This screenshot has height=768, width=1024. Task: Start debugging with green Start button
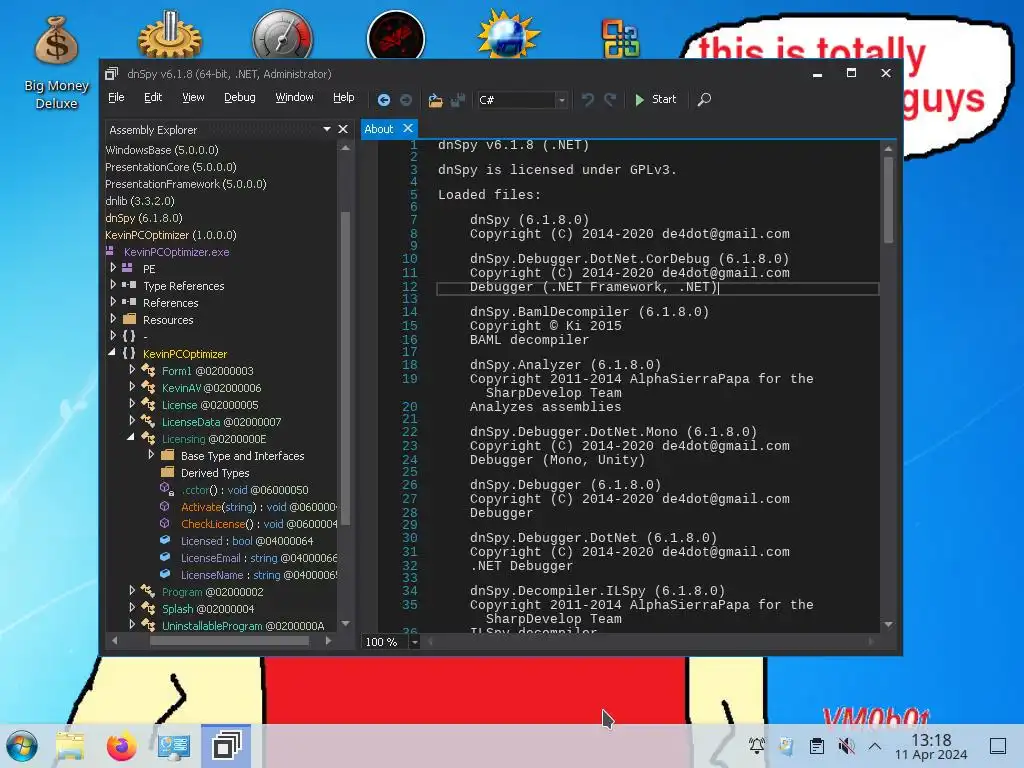(x=656, y=99)
